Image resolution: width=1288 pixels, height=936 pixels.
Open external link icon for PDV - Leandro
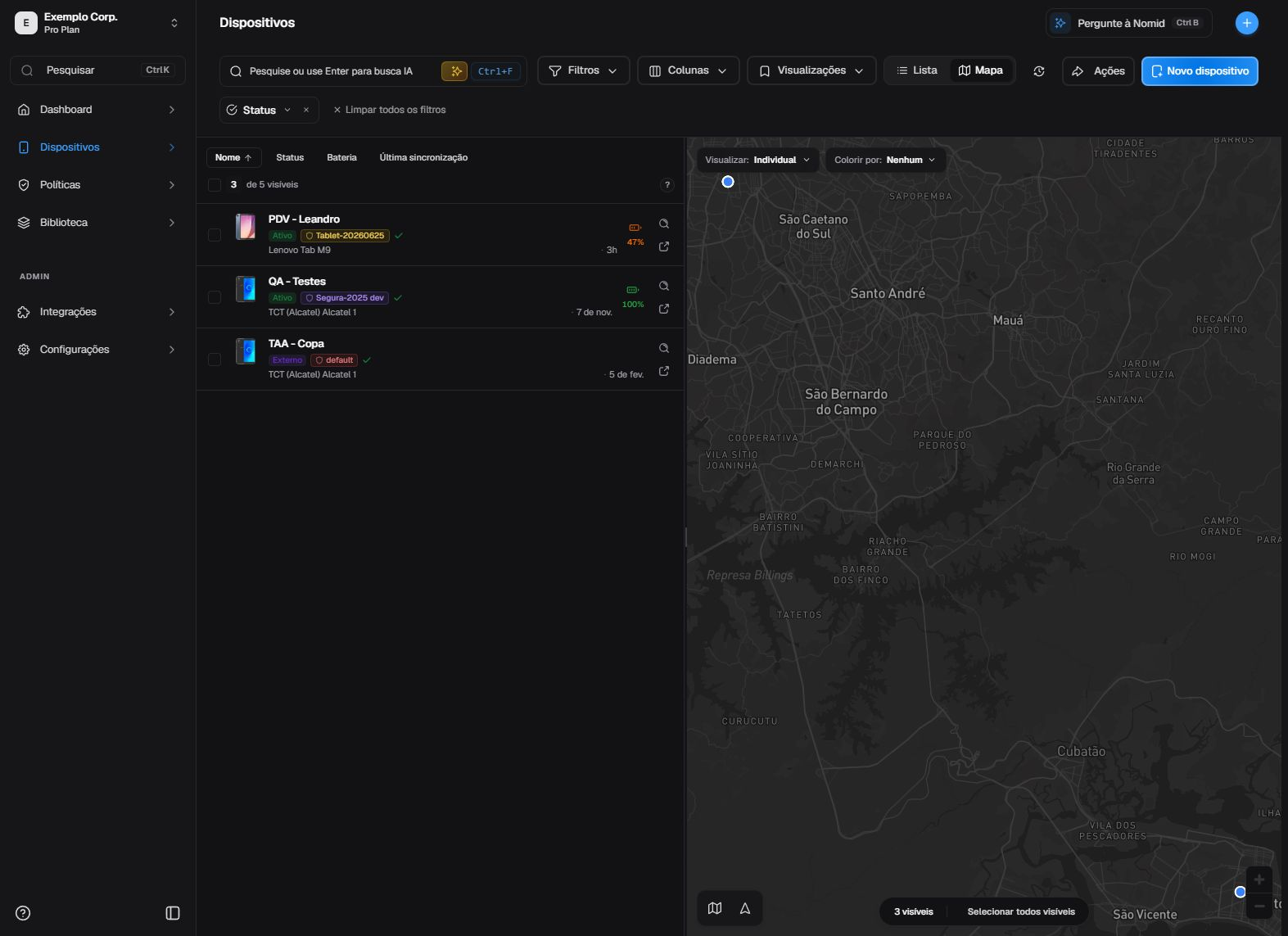(664, 246)
